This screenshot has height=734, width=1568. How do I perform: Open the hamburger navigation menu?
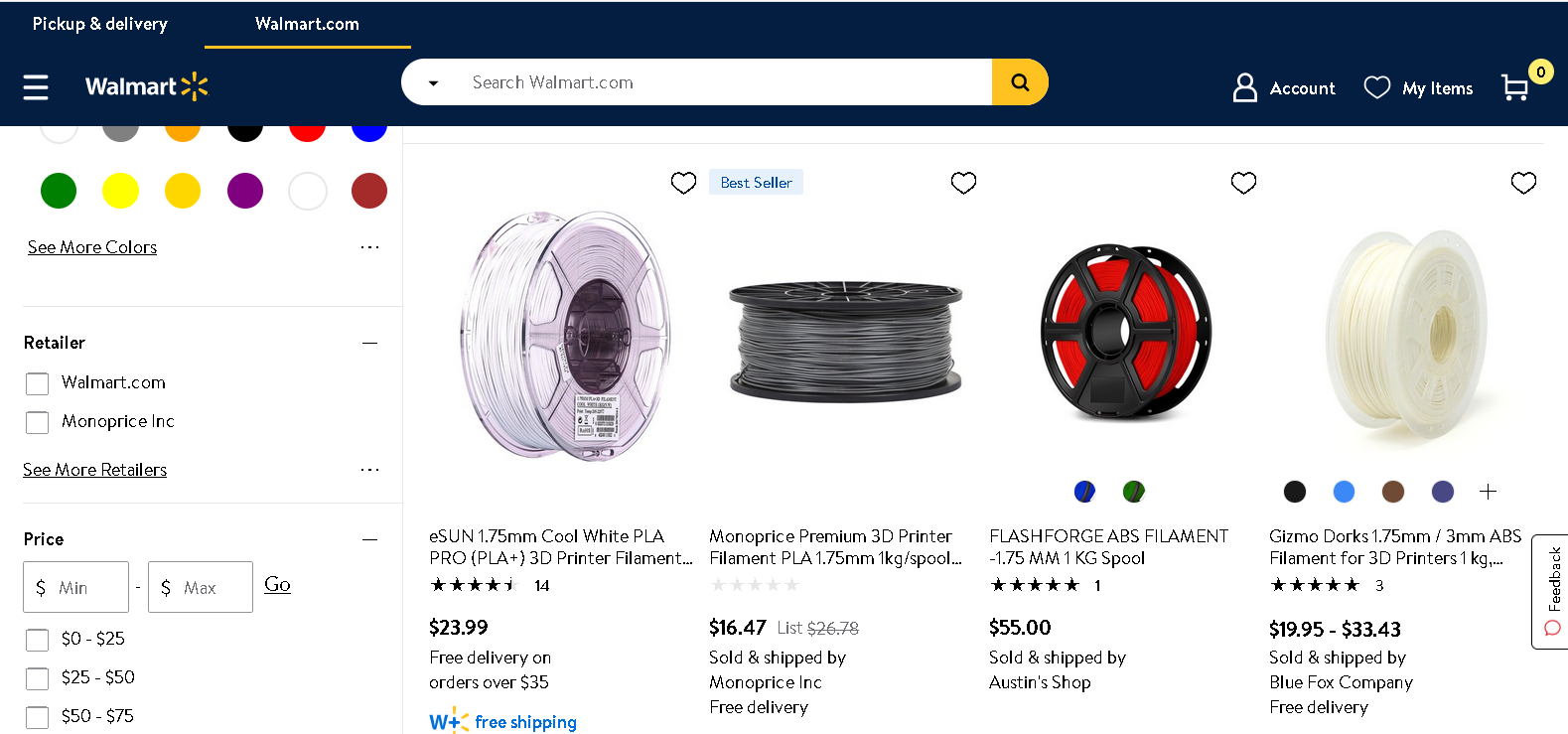[36, 87]
